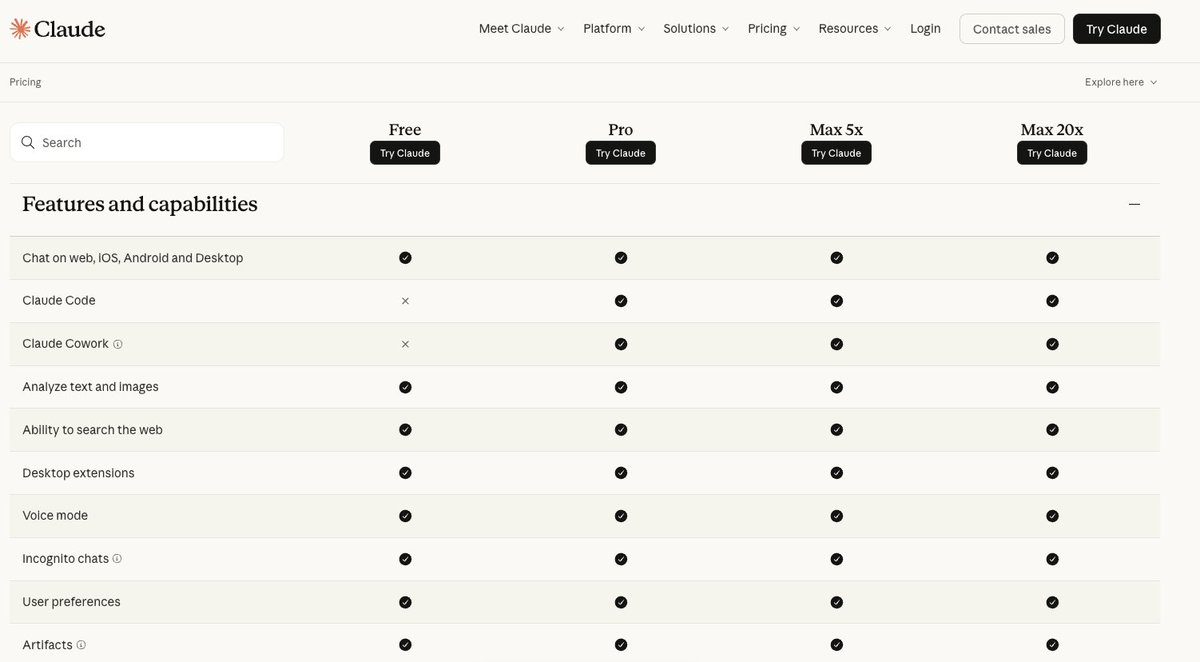
Task: Open the info icon next to Incognito chats
Action: (117, 559)
